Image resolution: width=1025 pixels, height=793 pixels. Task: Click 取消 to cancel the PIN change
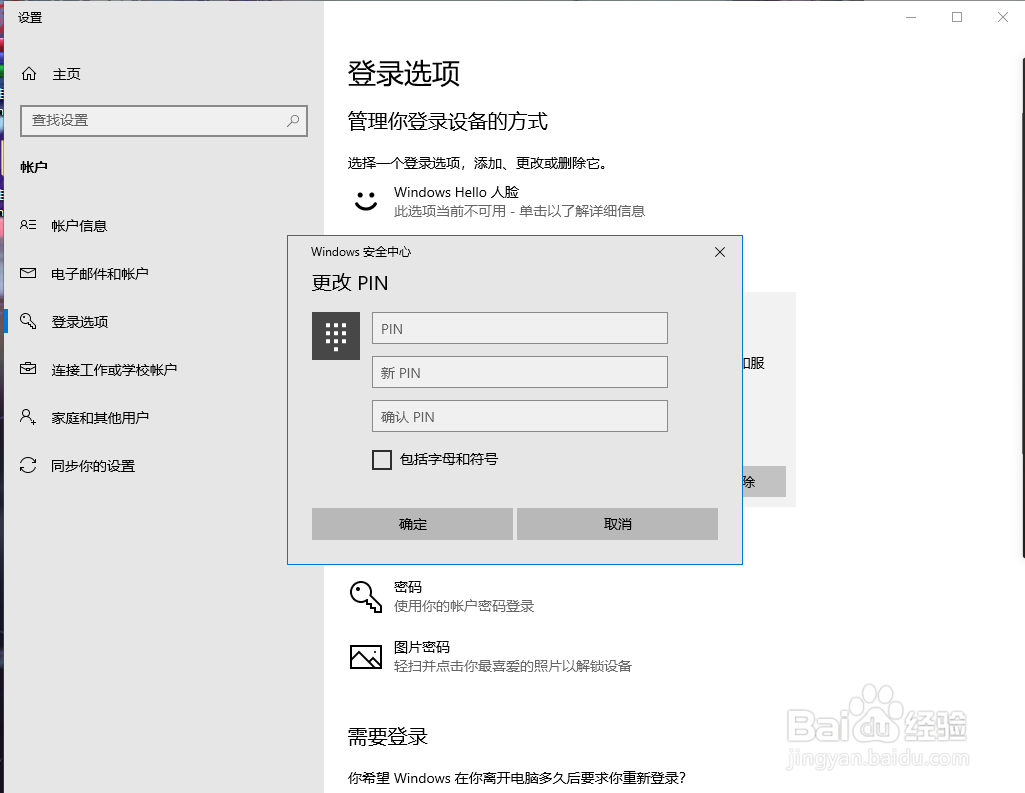click(x=617, y=523)
